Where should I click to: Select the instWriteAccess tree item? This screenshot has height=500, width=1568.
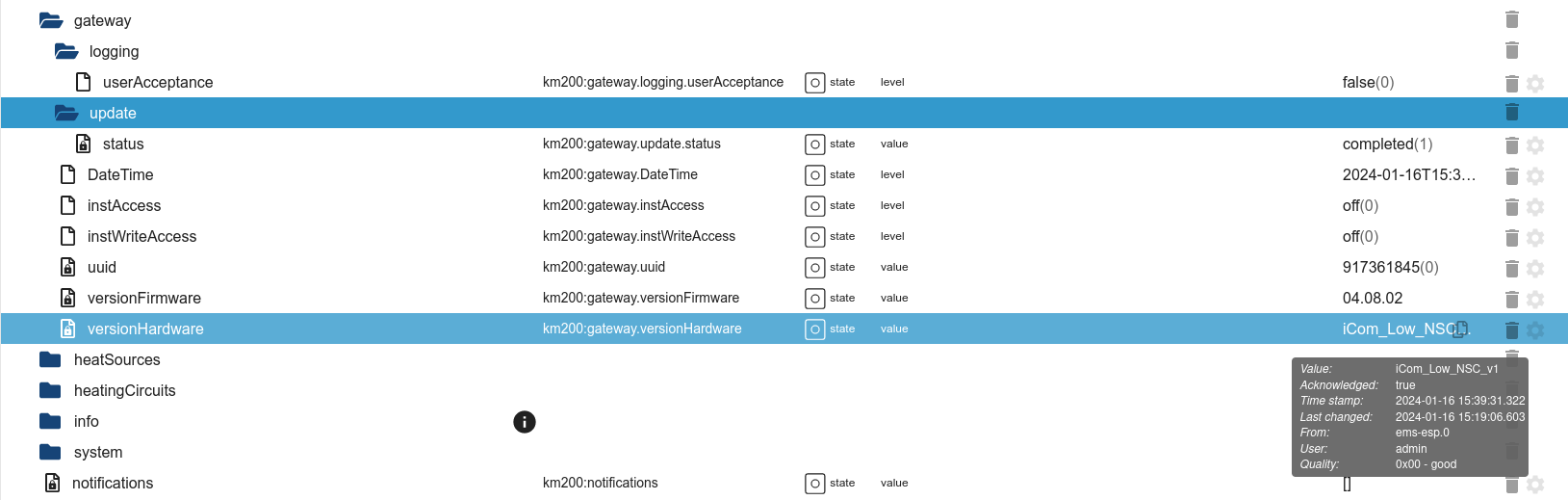(141, 236)
